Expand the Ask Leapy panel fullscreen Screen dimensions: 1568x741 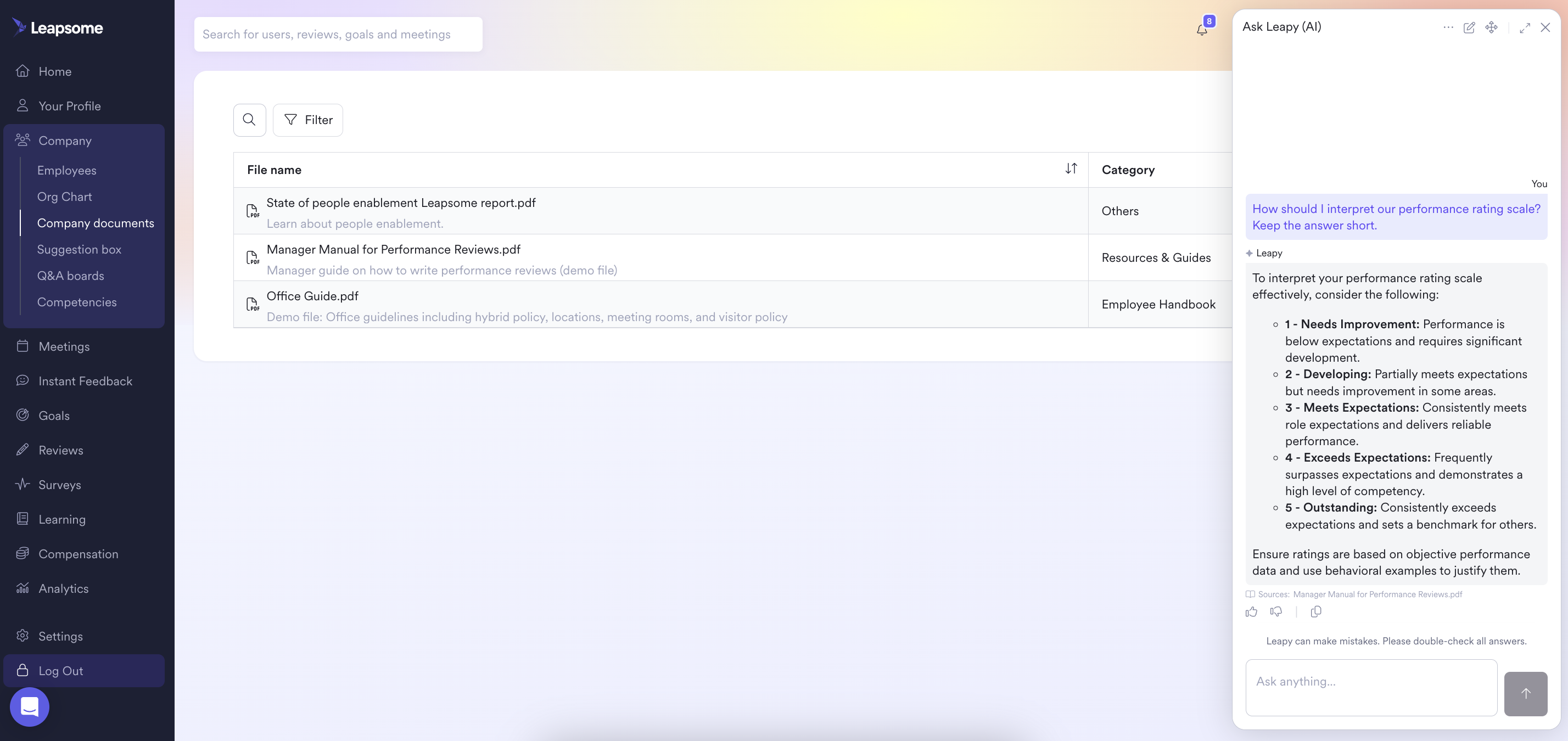pyautogui.click(x=1525, y=28)
